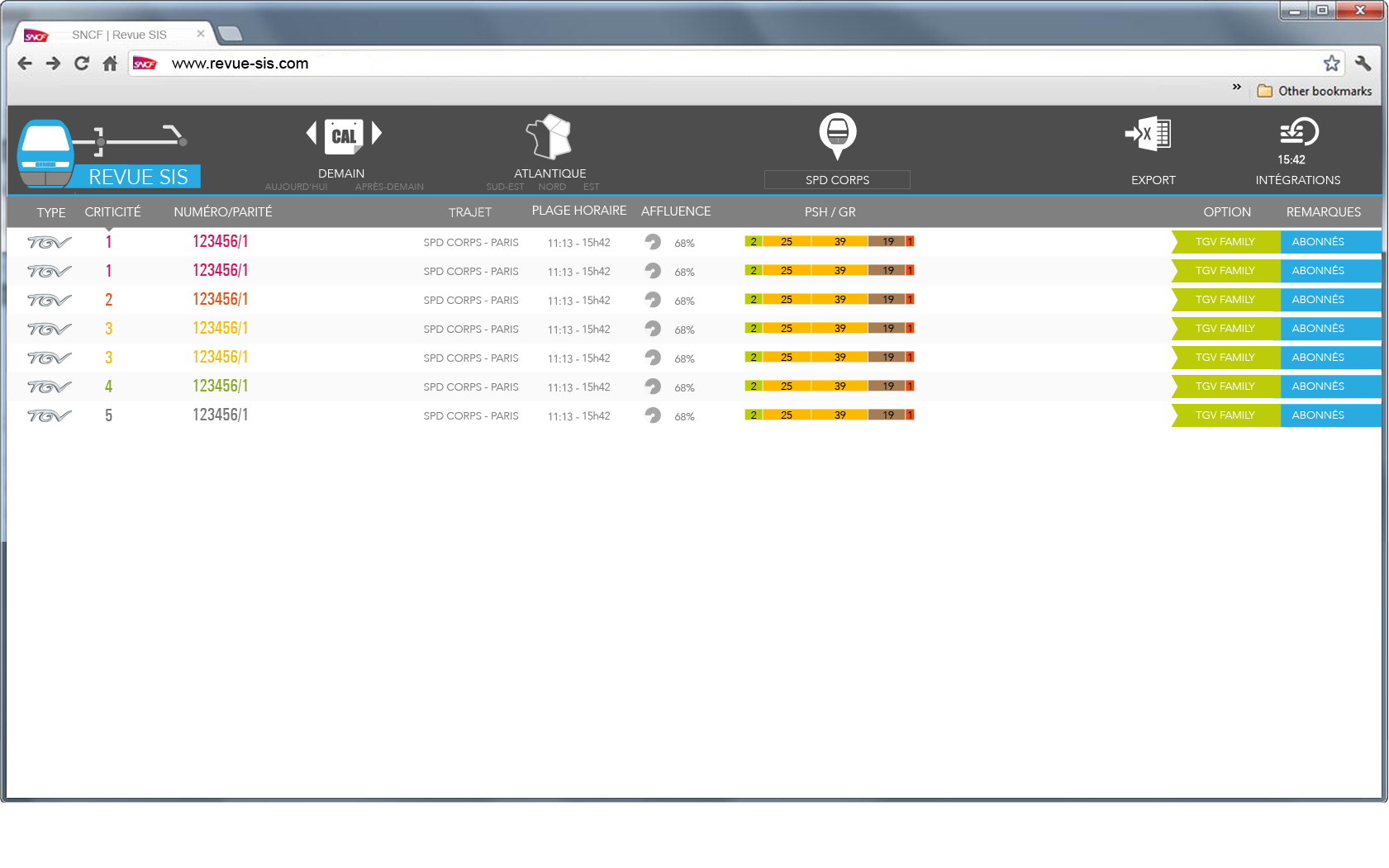Click TGV icon in criticité 2 row
The width and height of the screenshot is (1389, 868).
tap(50, 300)
